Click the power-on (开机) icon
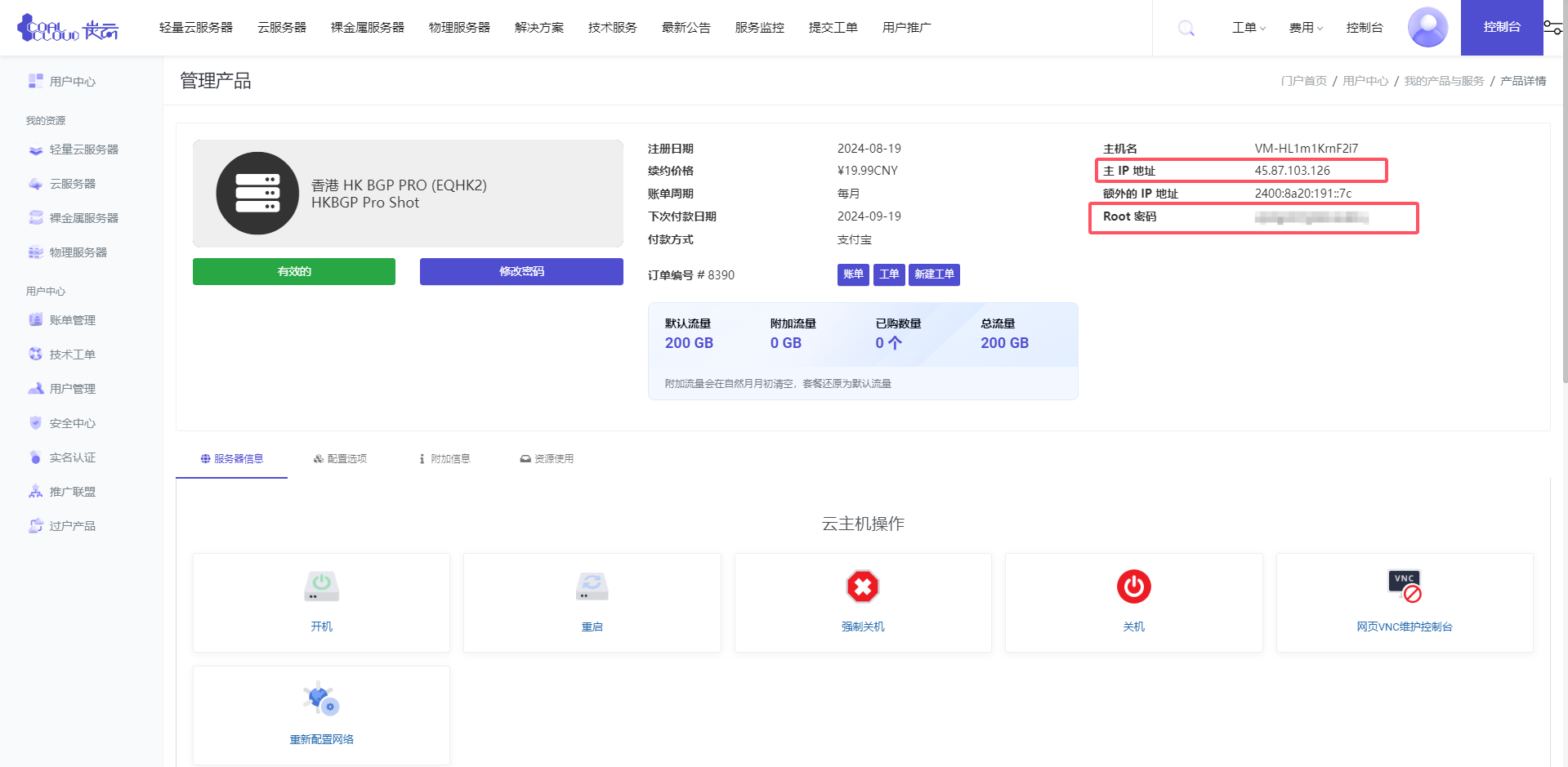Screen dimensions: 1568x767 tap(321, 586)
